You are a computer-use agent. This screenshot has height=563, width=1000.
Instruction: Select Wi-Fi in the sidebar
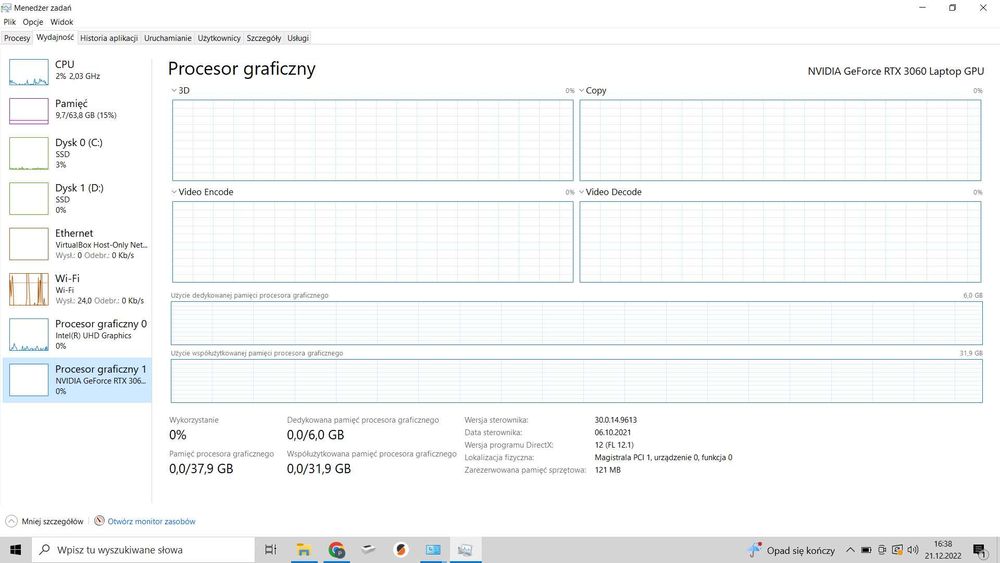tap(77, 289)
